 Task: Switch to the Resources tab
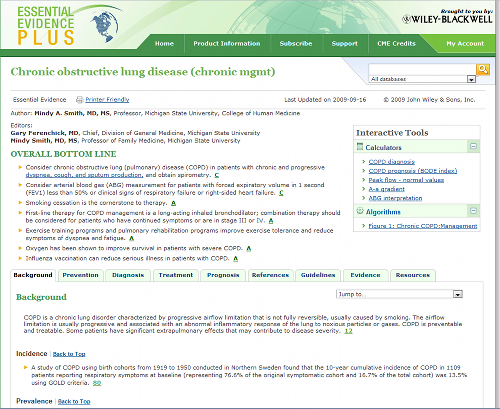click(413, 275)
